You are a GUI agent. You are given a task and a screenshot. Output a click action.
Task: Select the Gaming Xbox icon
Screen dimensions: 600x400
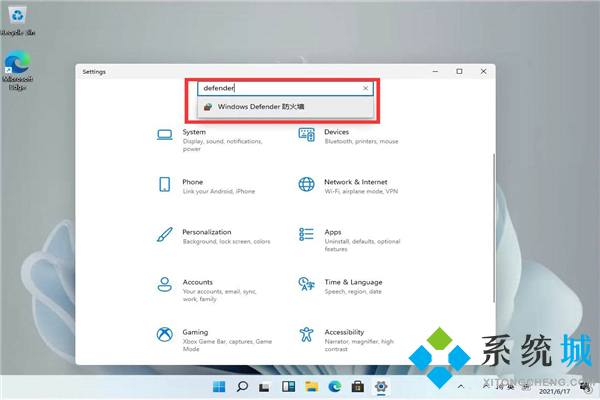[x=165, y=335]
